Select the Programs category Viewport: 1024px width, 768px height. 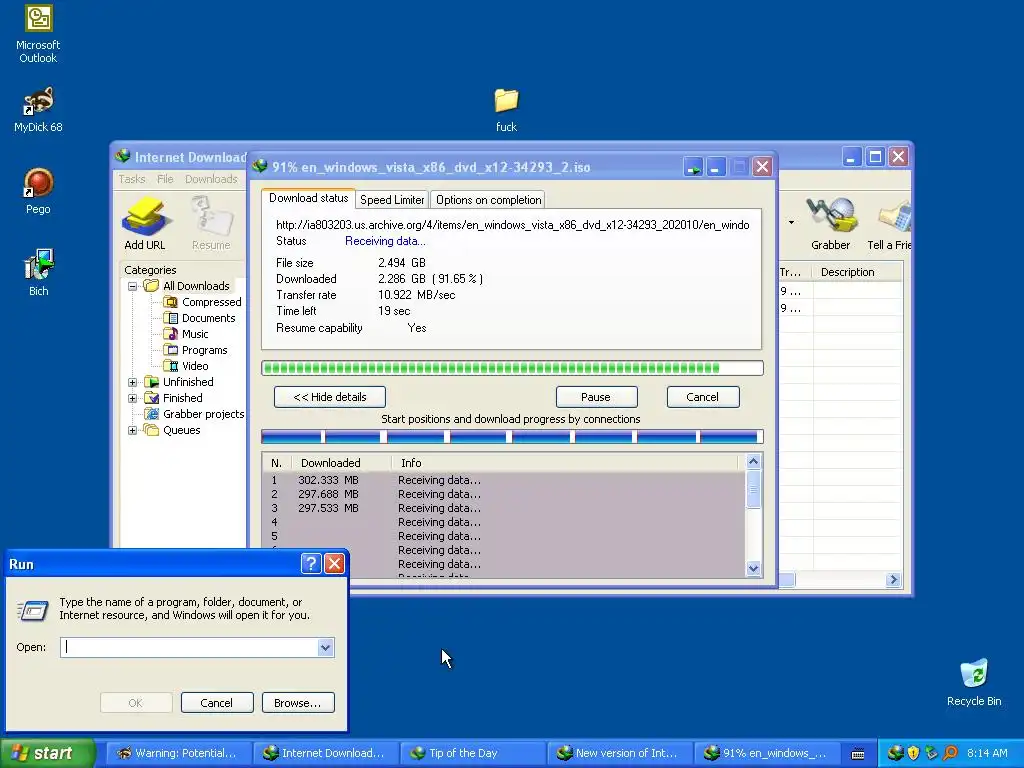point(204,350)
